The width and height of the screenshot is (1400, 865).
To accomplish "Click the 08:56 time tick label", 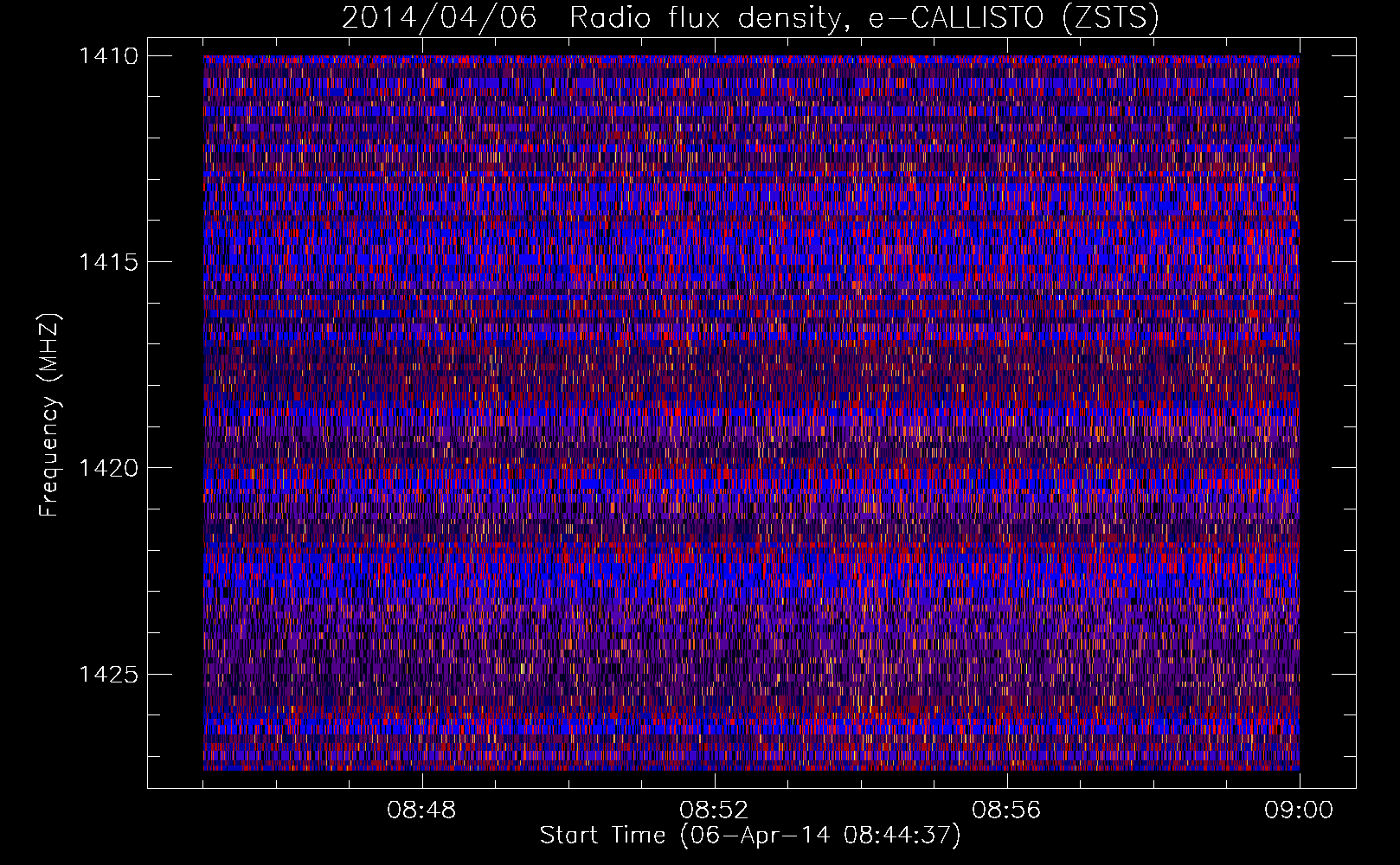I will tap(1006, 811).
